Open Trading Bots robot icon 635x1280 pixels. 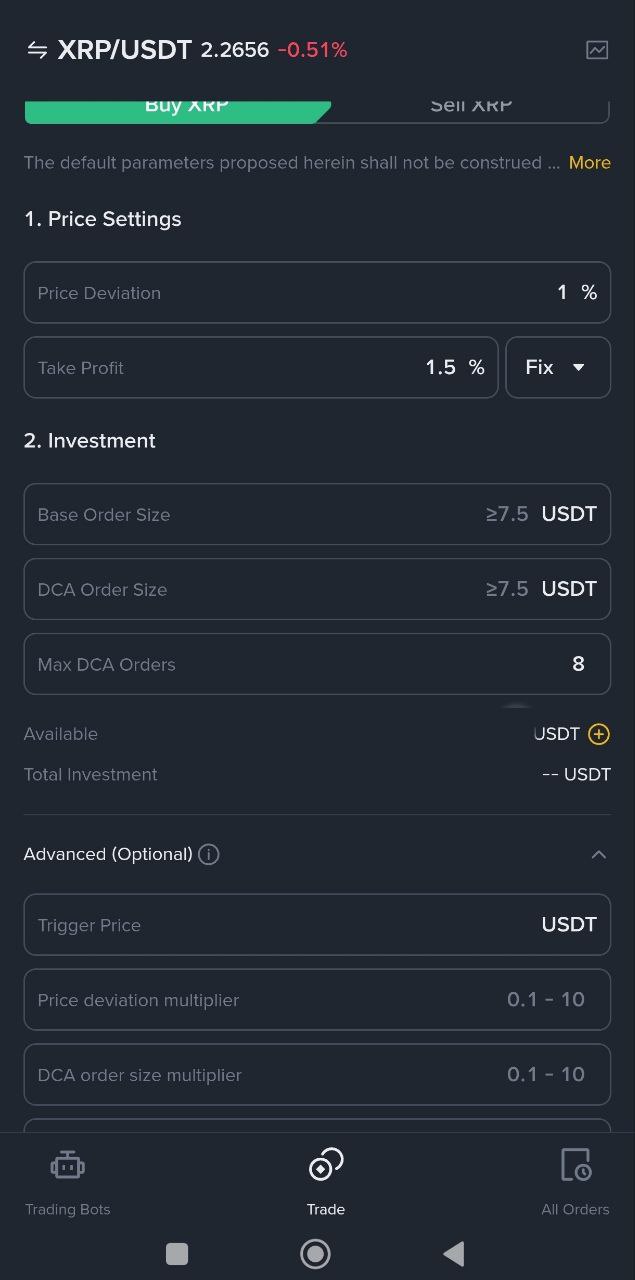[67, 1166]
